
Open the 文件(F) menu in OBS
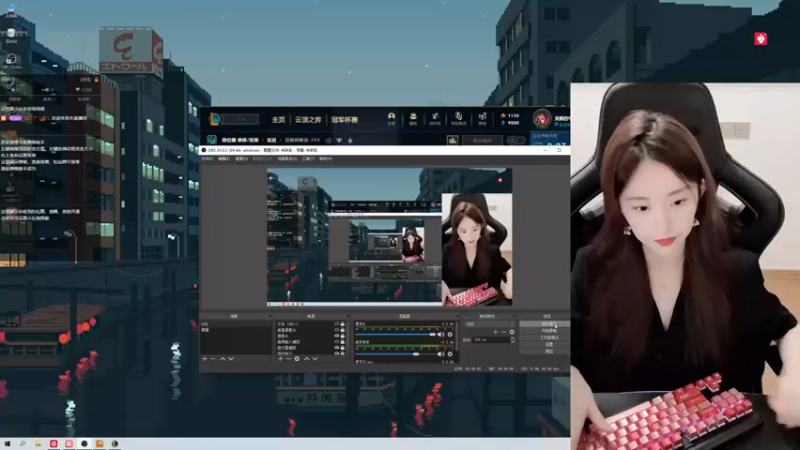207,159
